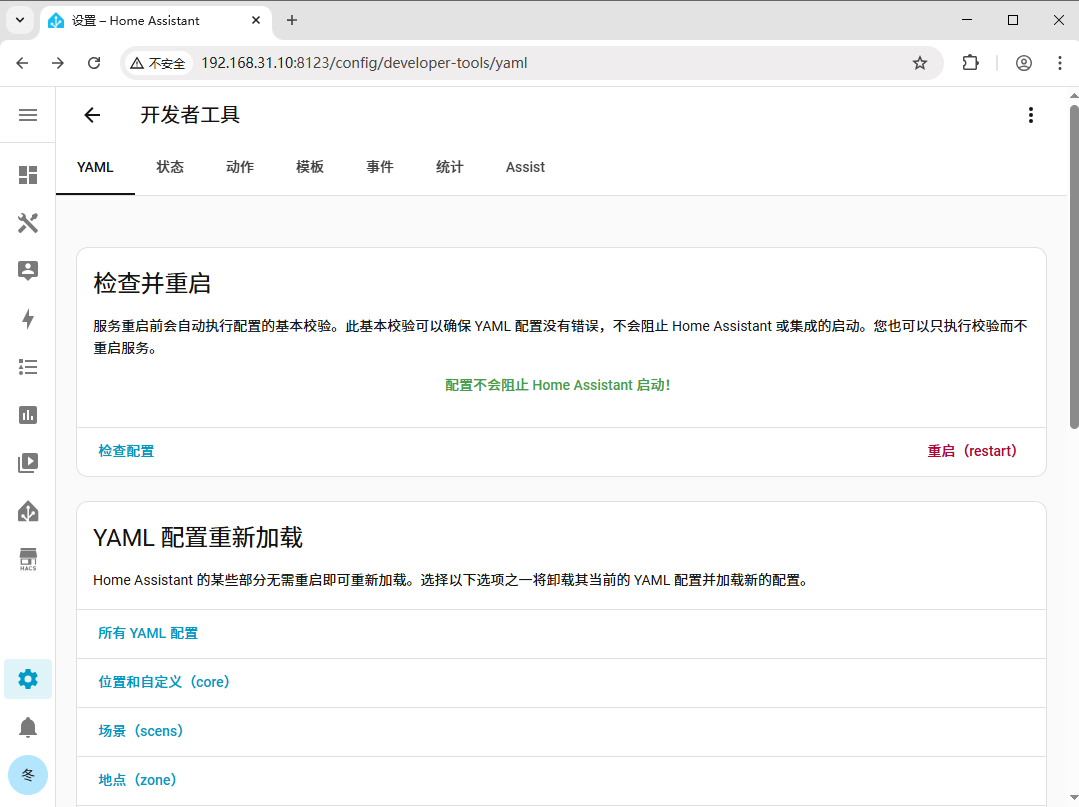
Task: Click the 不安全 security warning chip
Action: (x=158, y=63)
